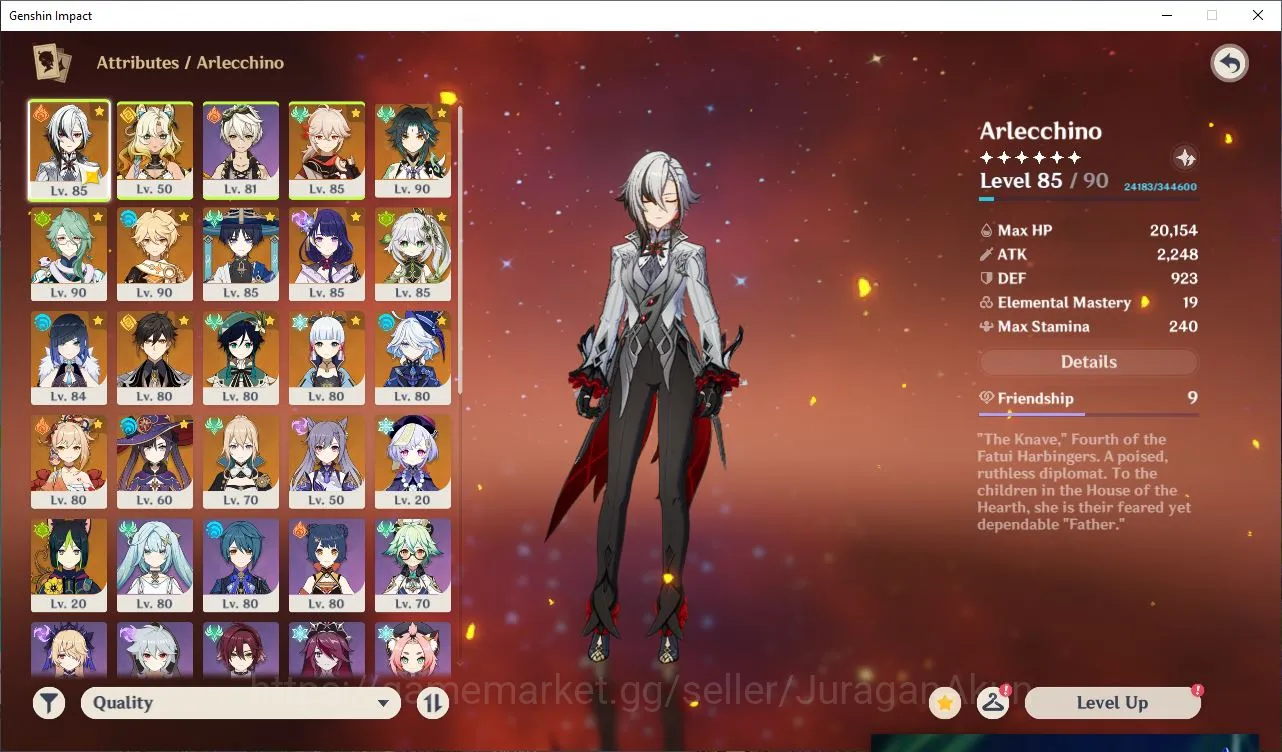1282x752 pixels.
Task: Click the ATK 2,248 stat row
Action: click(1088, 254)
